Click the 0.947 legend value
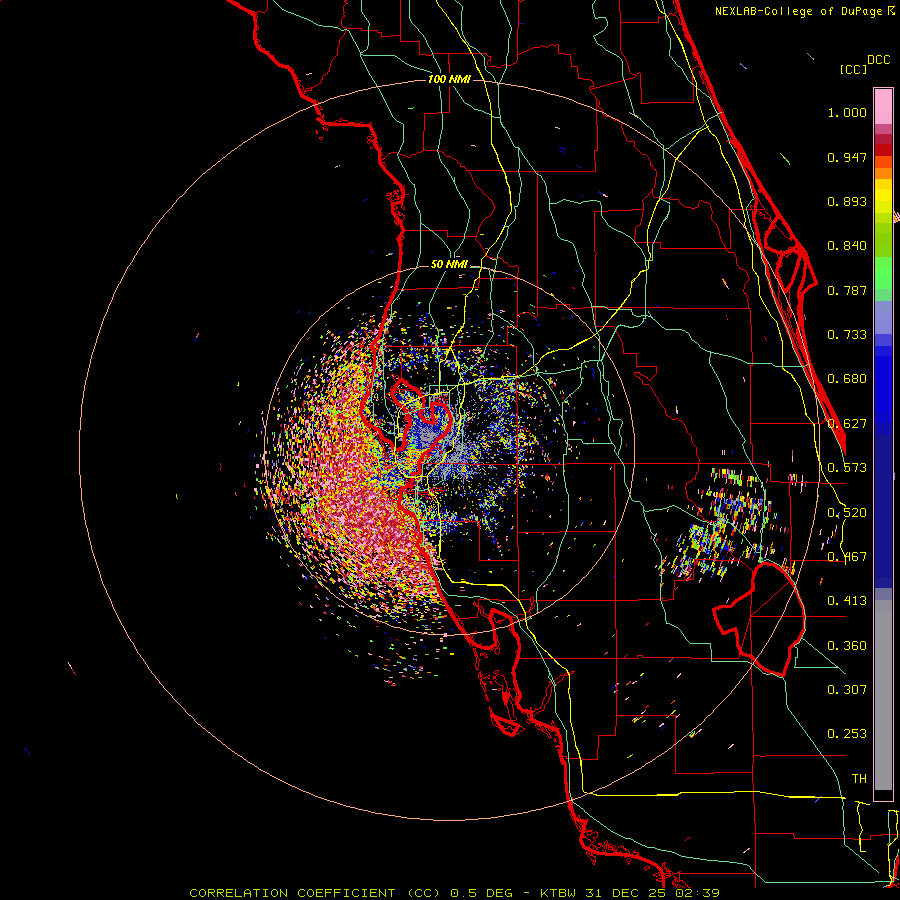 tap(847, 157)
